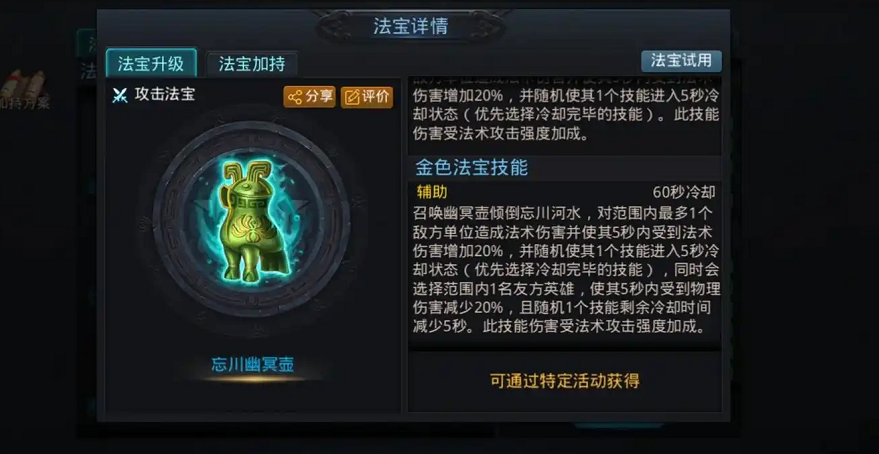The width and height of the screenshot is (879, 454).
Task: Click the 法宝详情 dialog title
Action: coord(411,26)
